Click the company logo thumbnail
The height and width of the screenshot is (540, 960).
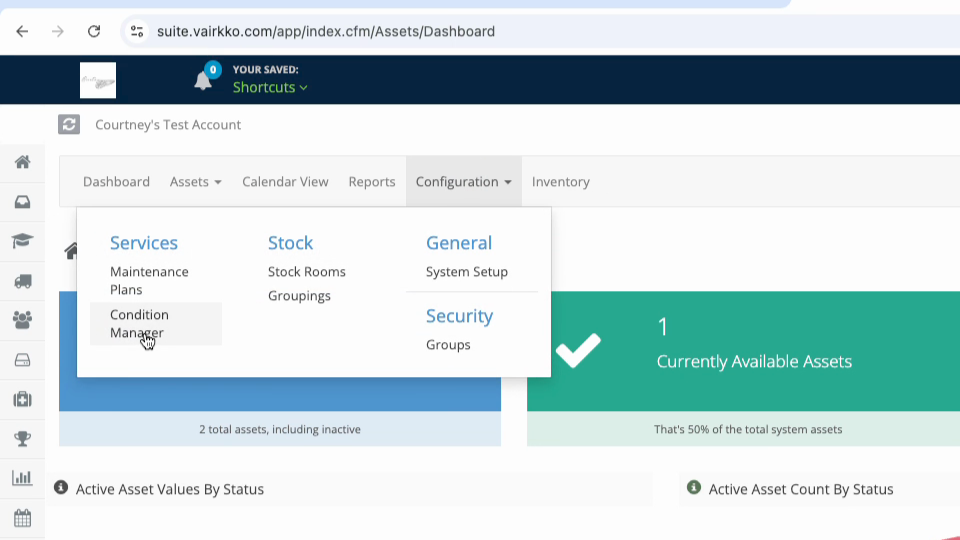click(98, 80)
